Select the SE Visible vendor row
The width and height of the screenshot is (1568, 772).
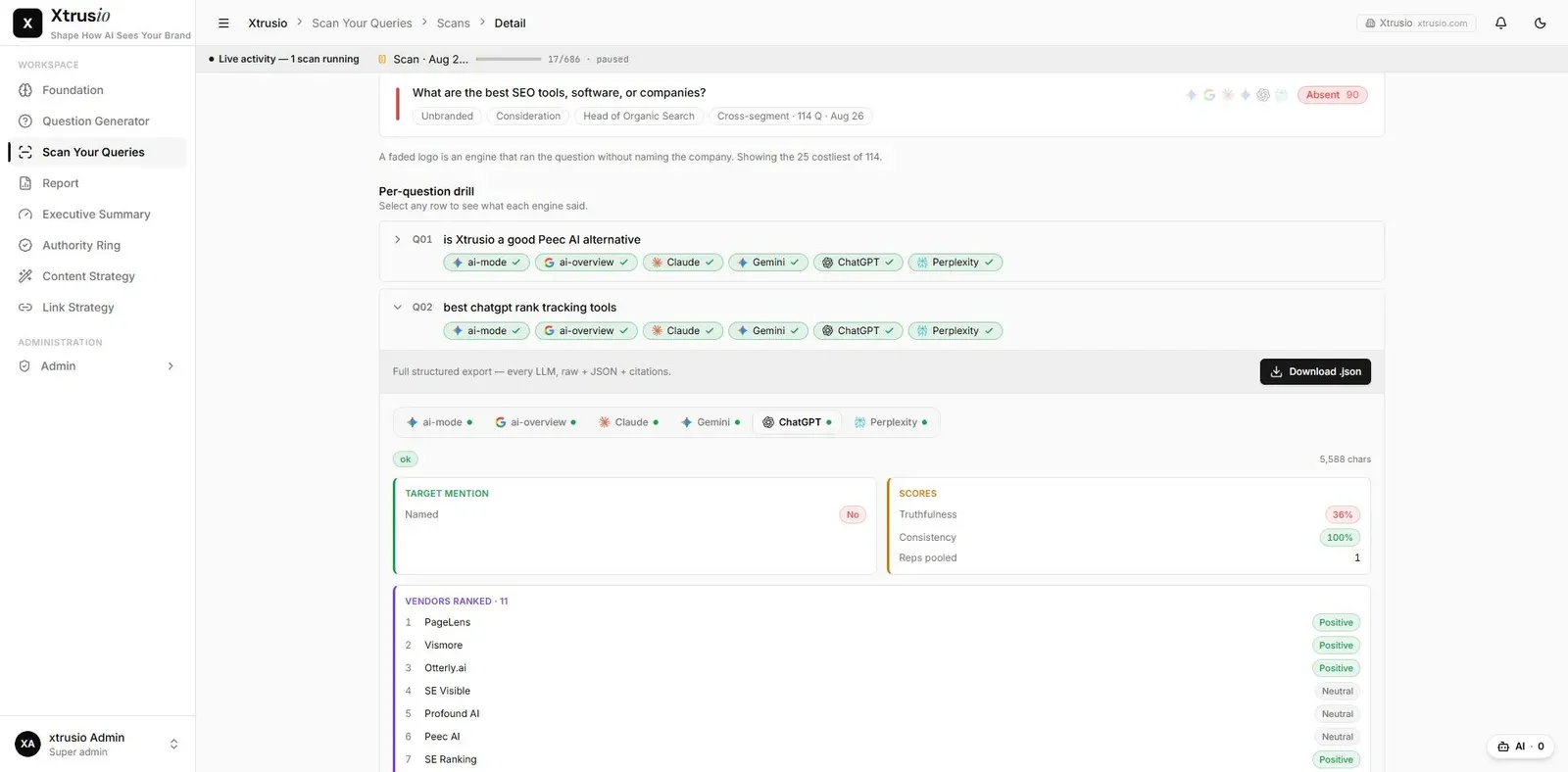(x=882, y=692)
